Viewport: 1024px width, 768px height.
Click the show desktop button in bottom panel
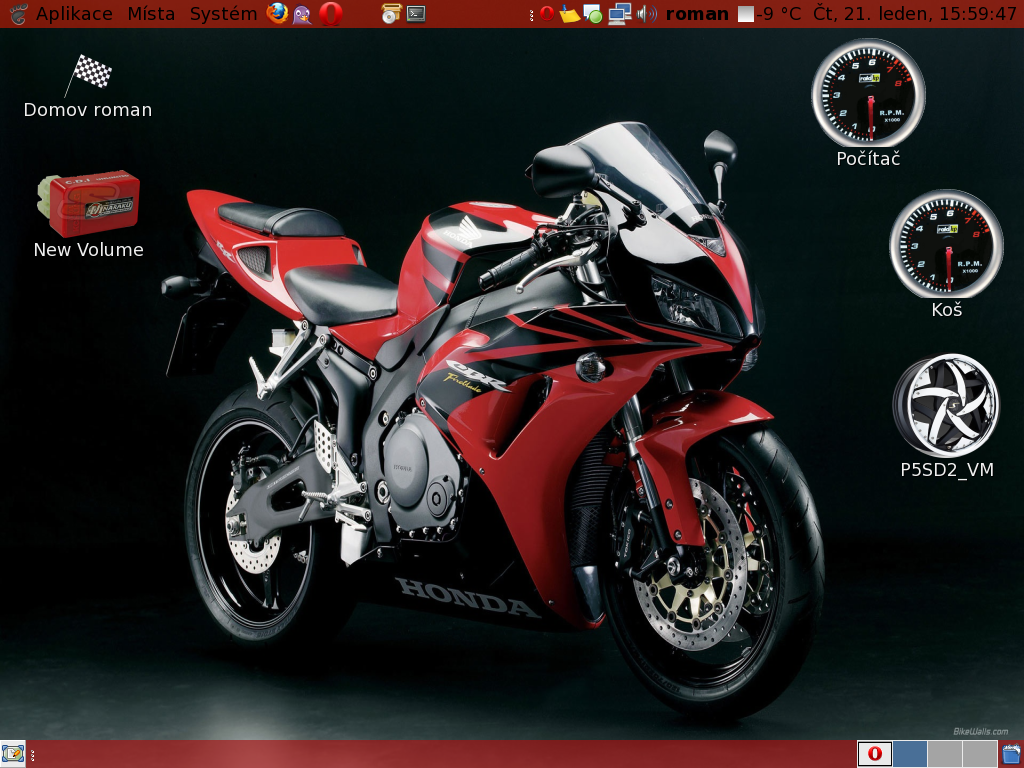[x=13, y=754]
